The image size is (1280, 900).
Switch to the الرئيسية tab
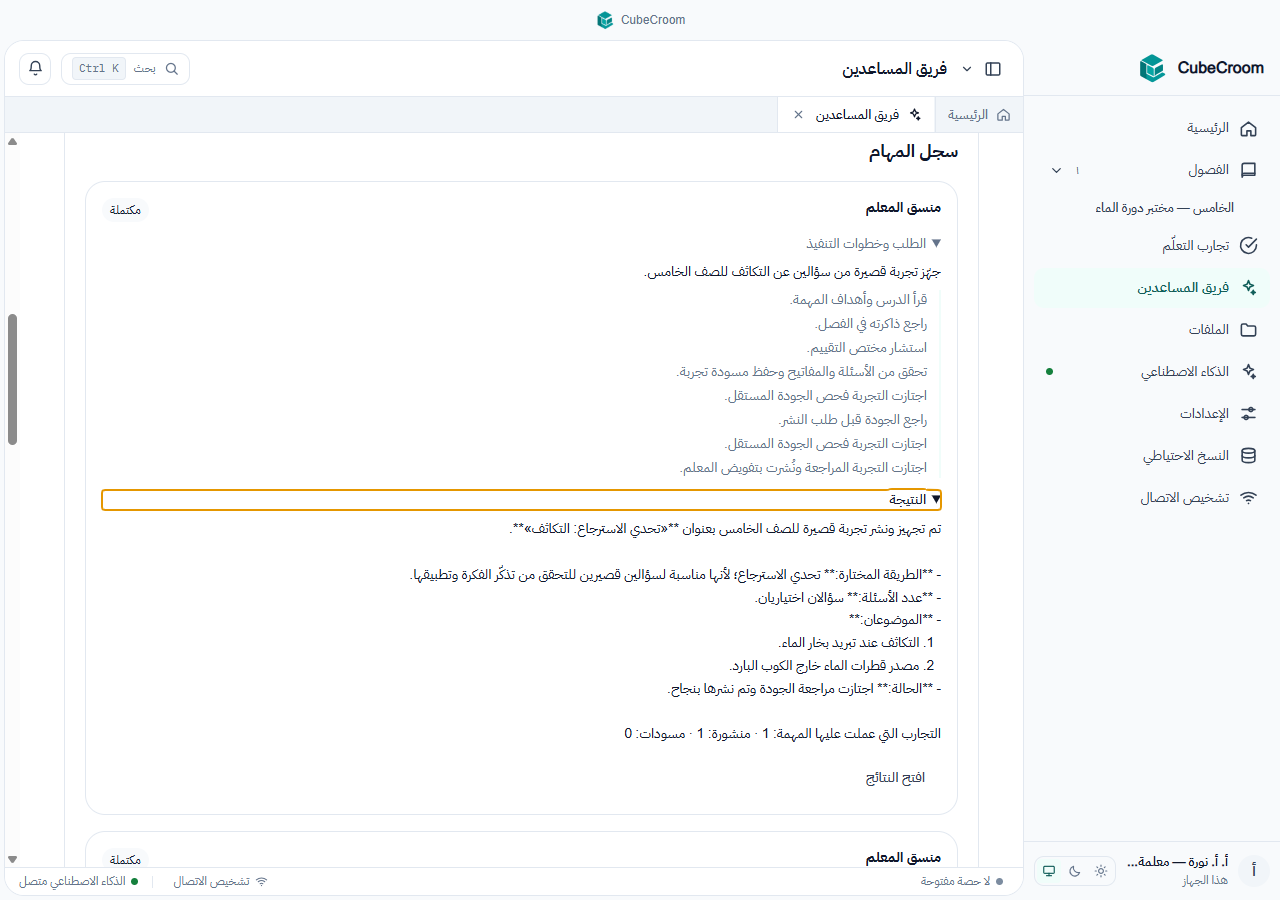[979, 115]
